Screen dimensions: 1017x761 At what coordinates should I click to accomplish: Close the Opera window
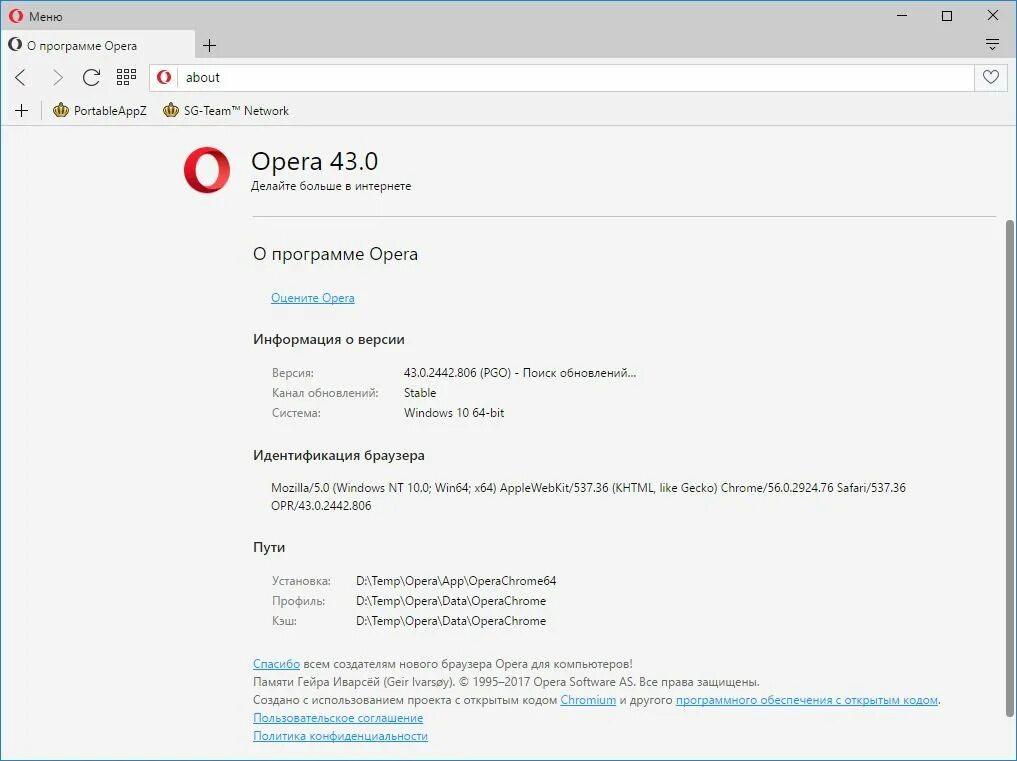click(992, 16)
